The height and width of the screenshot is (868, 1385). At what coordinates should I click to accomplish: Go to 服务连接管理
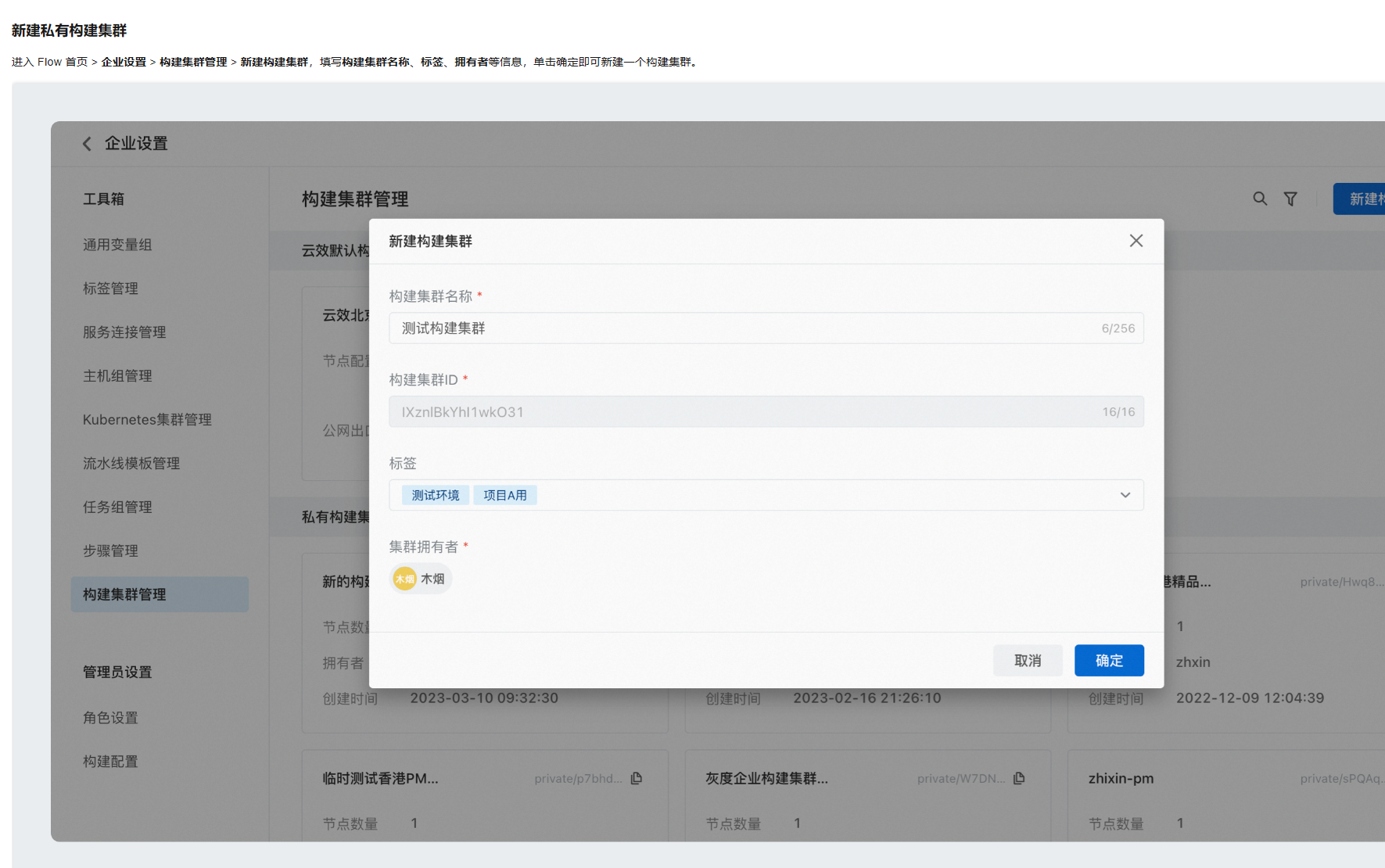click(x=124, y=332)
